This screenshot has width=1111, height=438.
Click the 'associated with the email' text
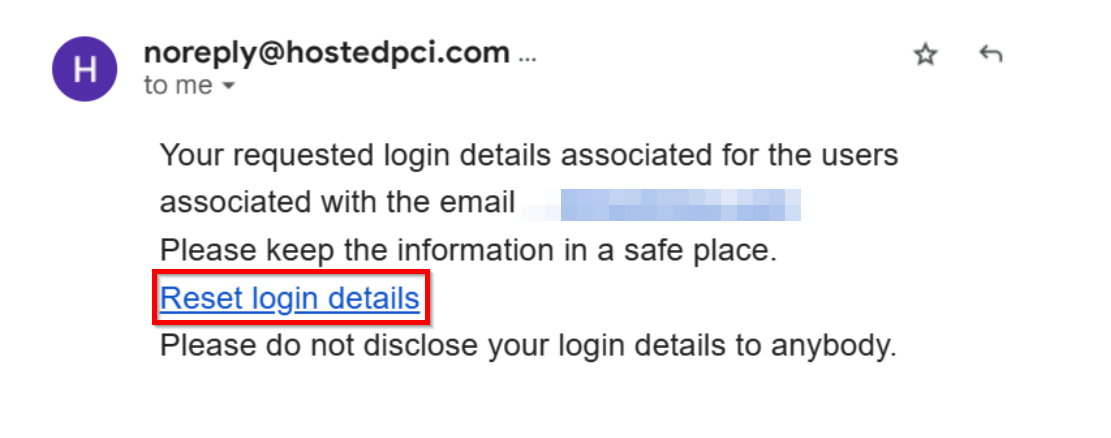pos(337,203)
